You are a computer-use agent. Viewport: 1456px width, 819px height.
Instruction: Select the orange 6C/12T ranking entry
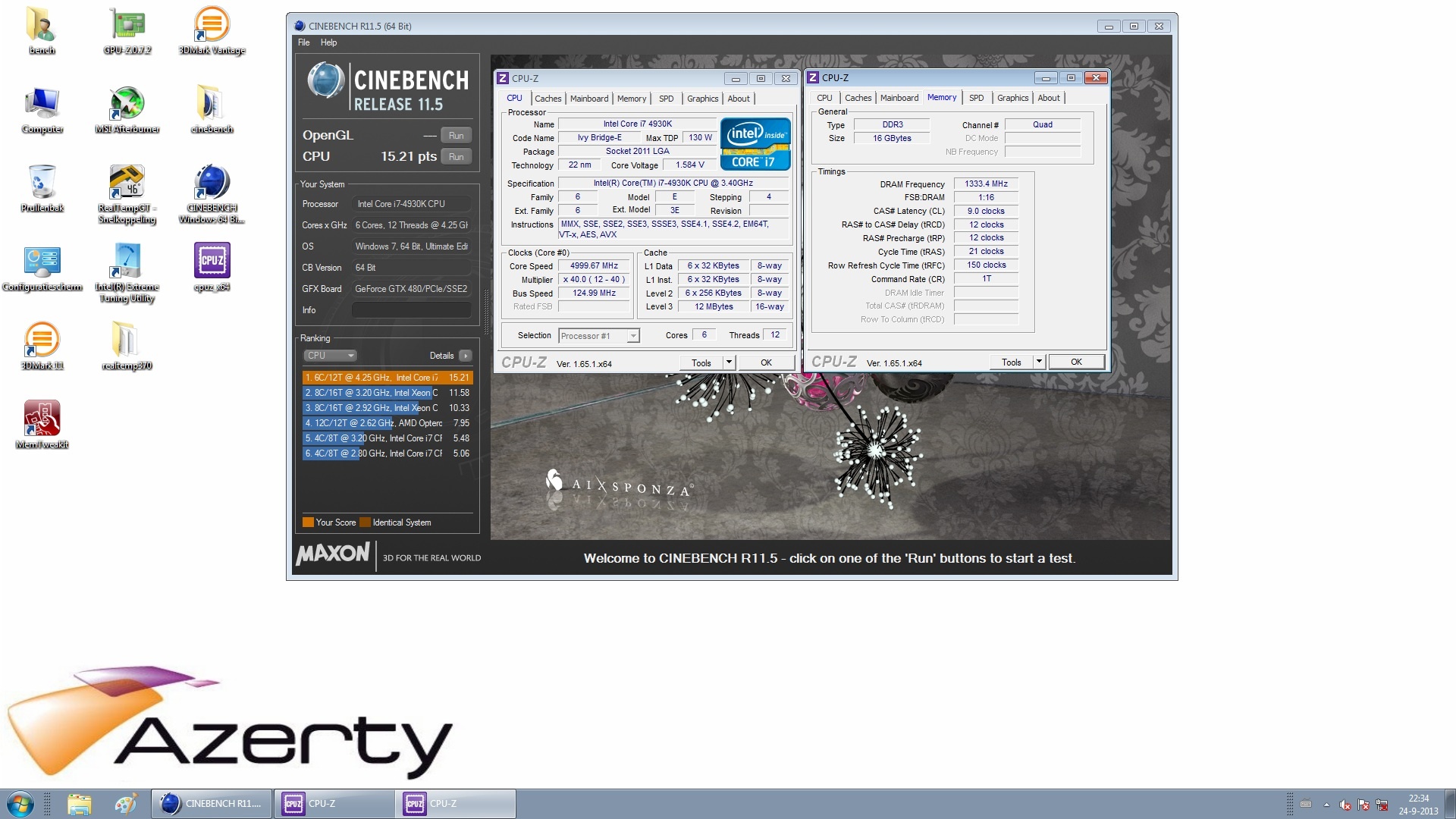(x=387, y=378)
